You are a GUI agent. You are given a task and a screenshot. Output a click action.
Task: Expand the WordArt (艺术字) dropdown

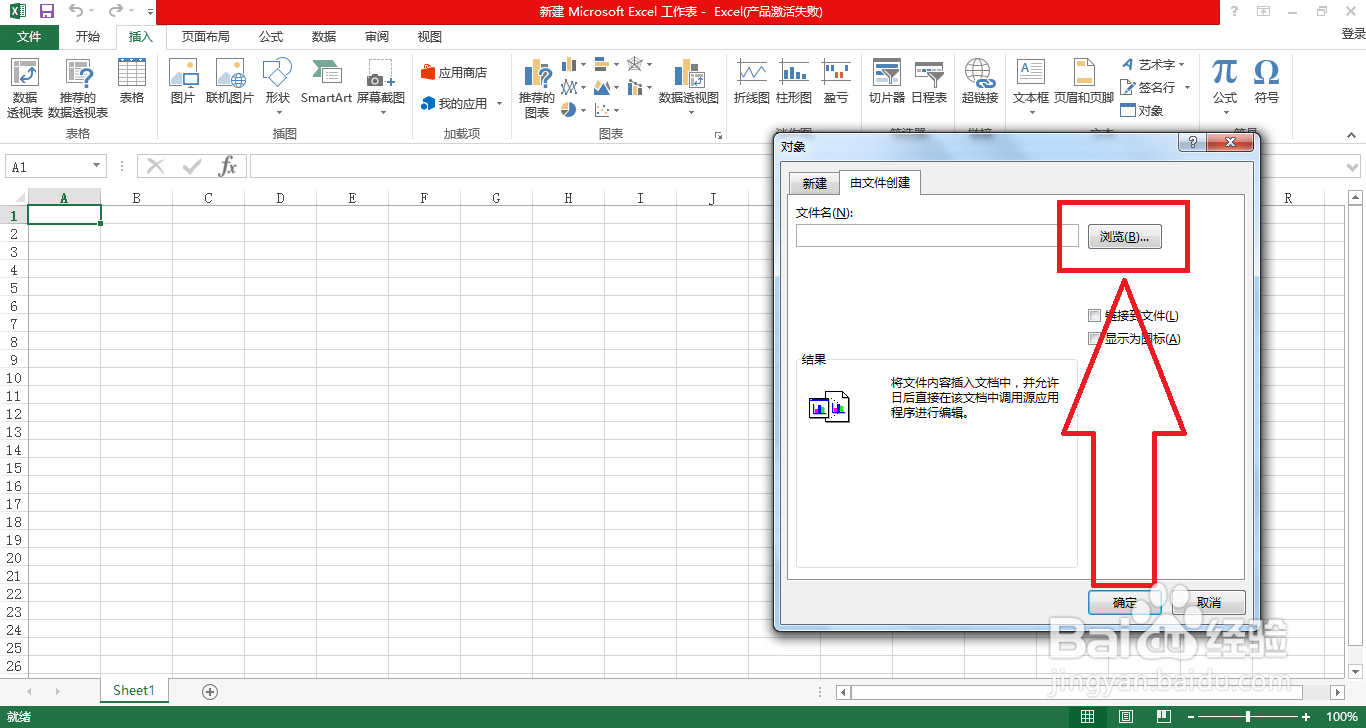[x=1181, y=65]
